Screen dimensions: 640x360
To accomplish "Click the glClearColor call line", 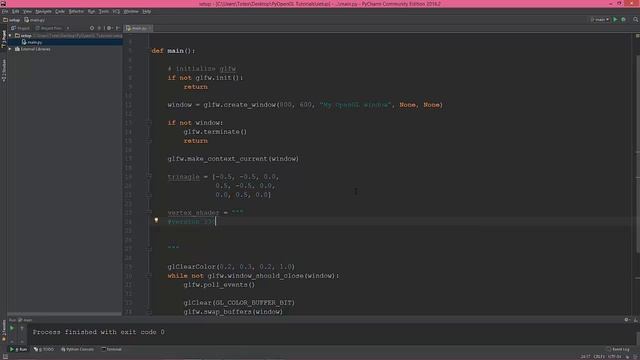I will coord(231,267).
